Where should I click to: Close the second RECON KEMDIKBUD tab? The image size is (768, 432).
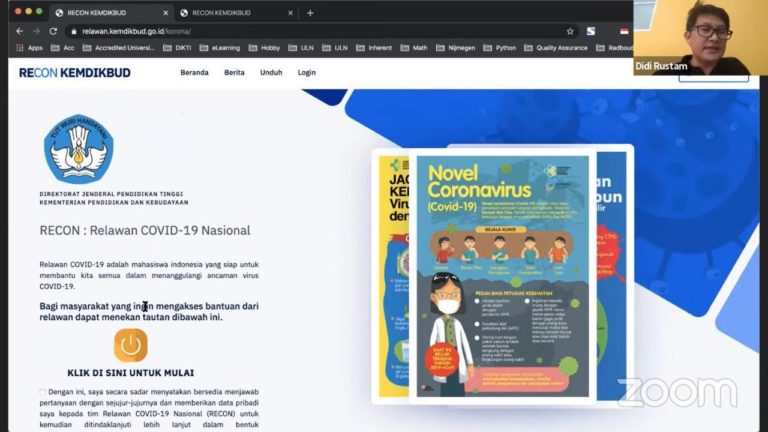point(290,13)
